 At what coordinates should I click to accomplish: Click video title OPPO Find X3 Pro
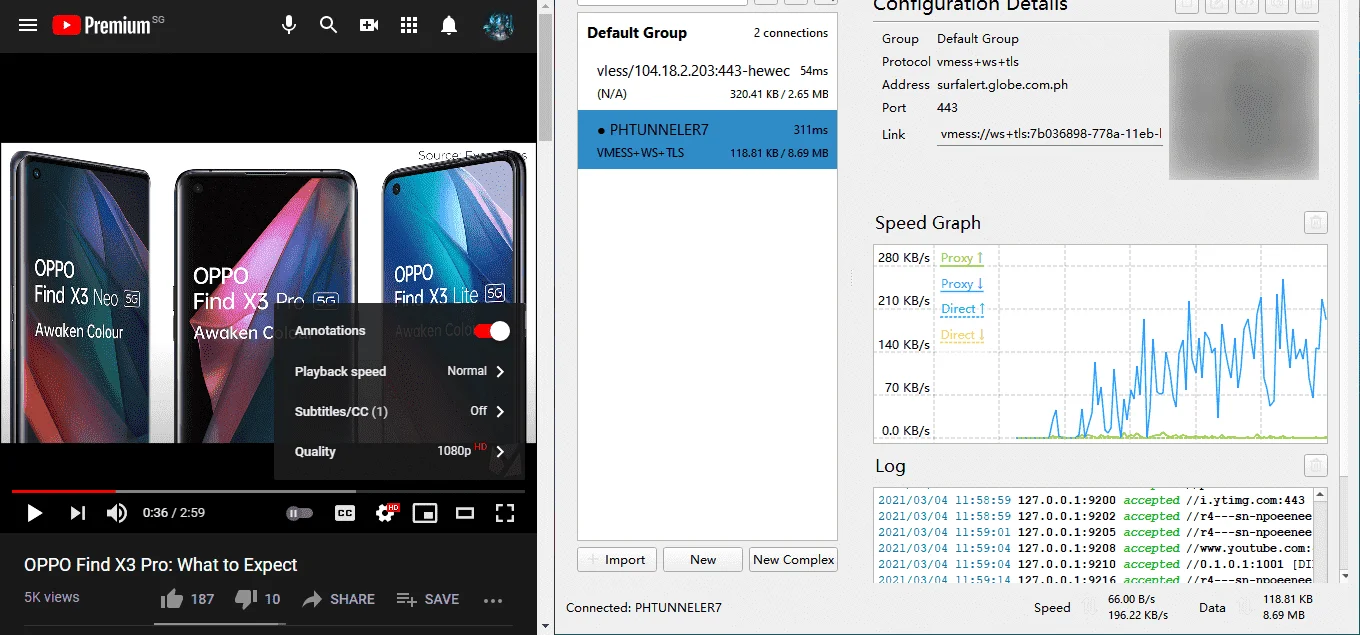pyautogui.click(x=161, y=564)
